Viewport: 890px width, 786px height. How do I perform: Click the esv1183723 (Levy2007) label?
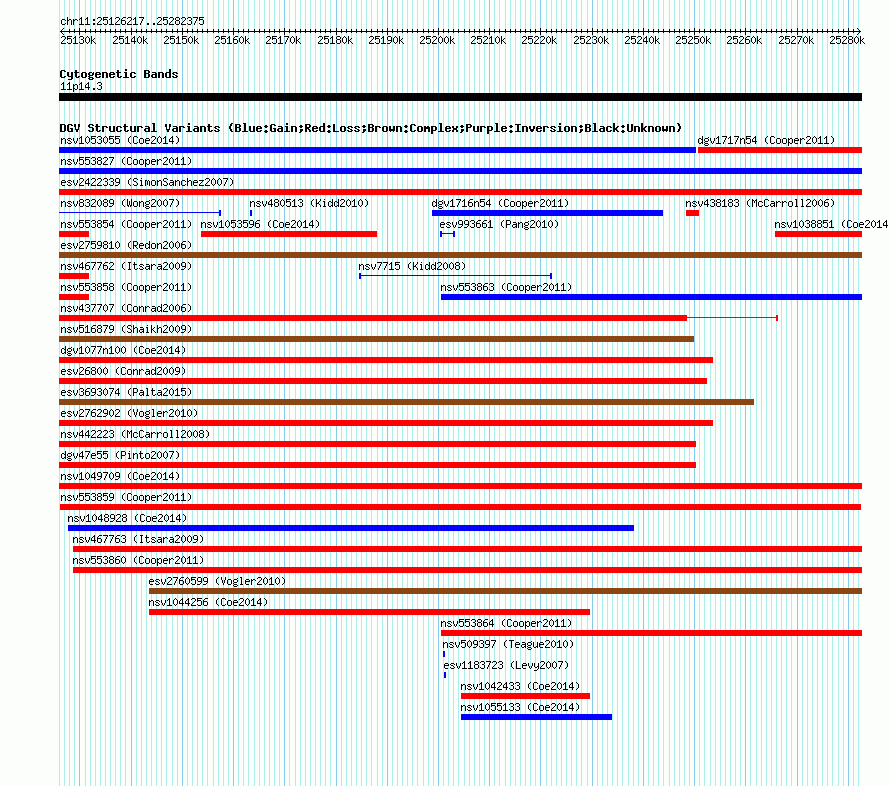pos(506,665)
